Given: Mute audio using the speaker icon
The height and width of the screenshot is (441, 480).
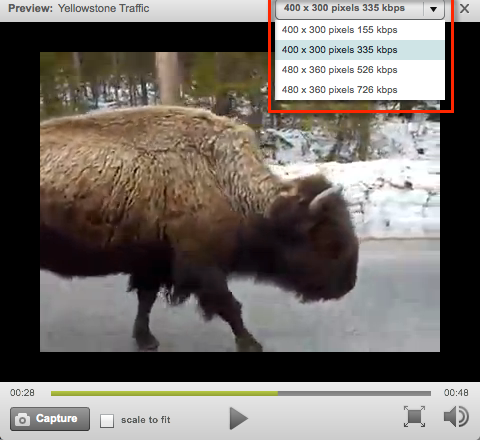Looking at the screenshot, I should click(x=456, y=416).
